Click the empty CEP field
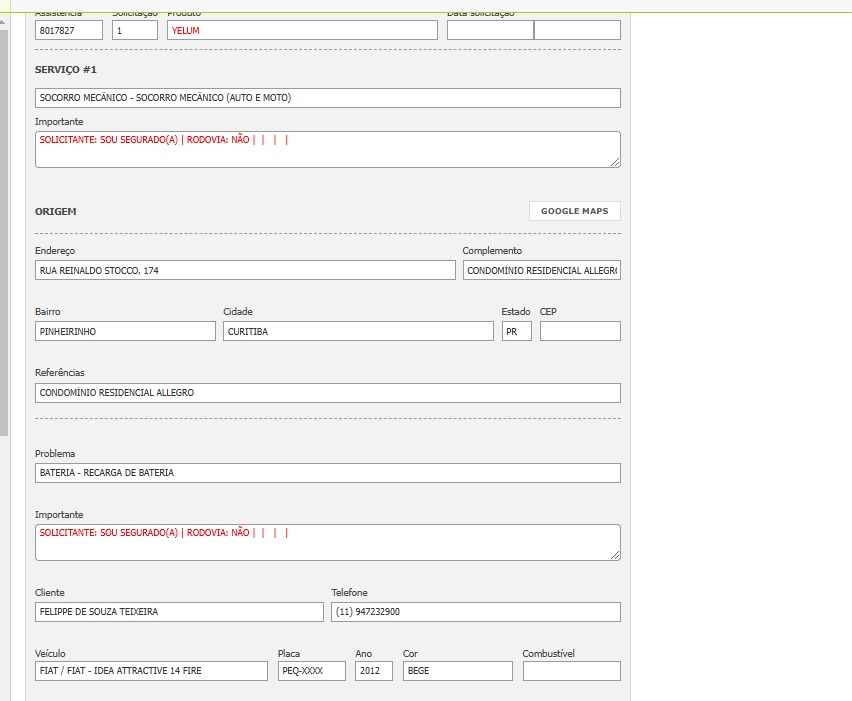 (x=580, y=331)
